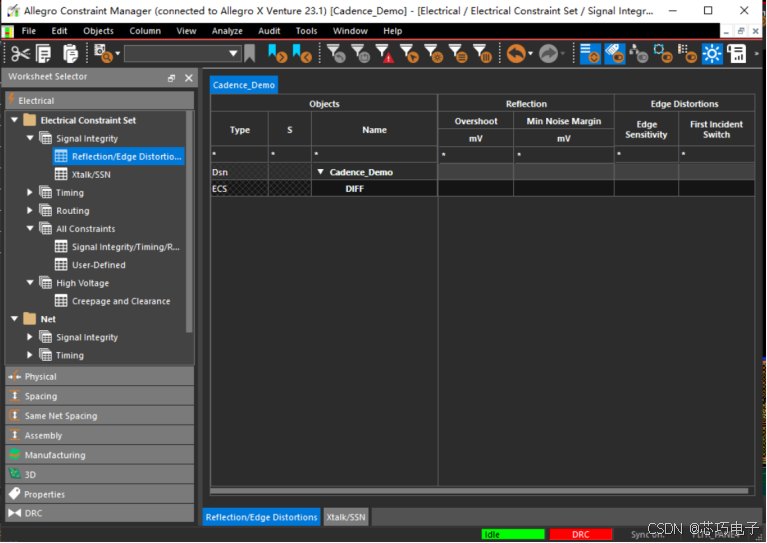Click the filter with columns icon
Viewport: 767px width, 543px height.
[x=482, y=53]
